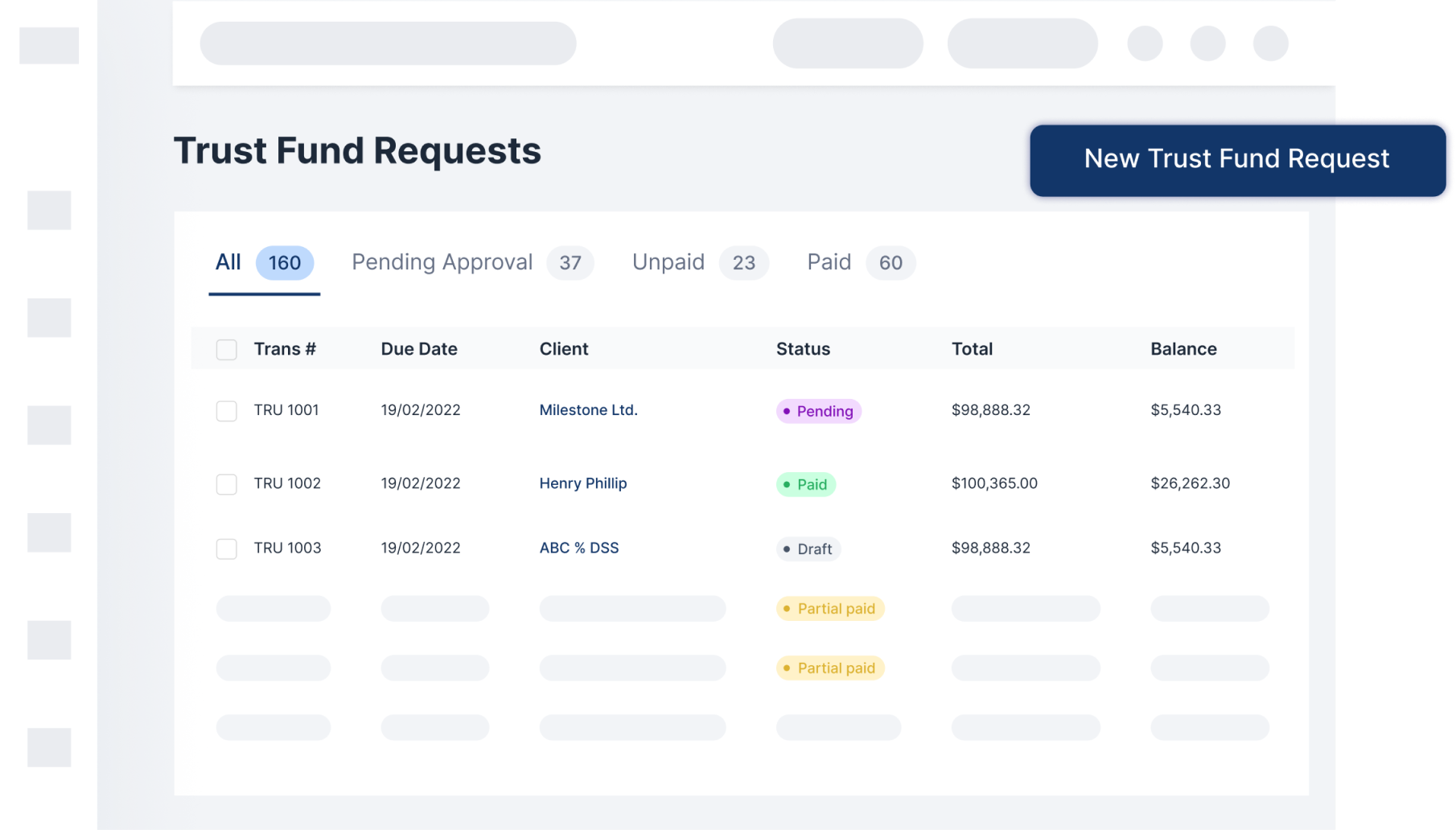1456x830 pixels.
Task: Check the checkbox for row TRU 1002
Action: (x=226, y=483)
